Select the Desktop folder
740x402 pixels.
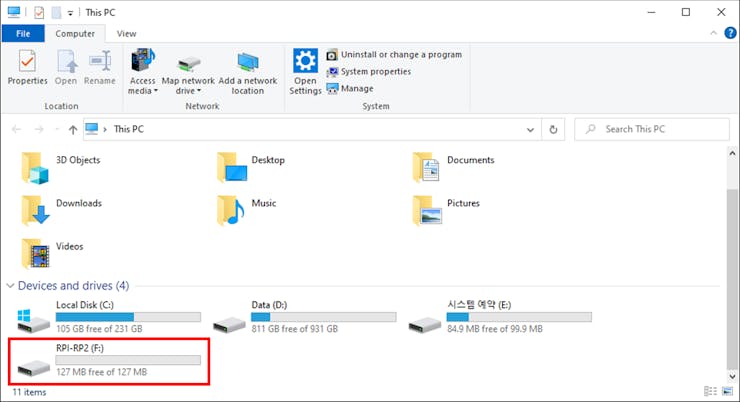pos(251,168)
